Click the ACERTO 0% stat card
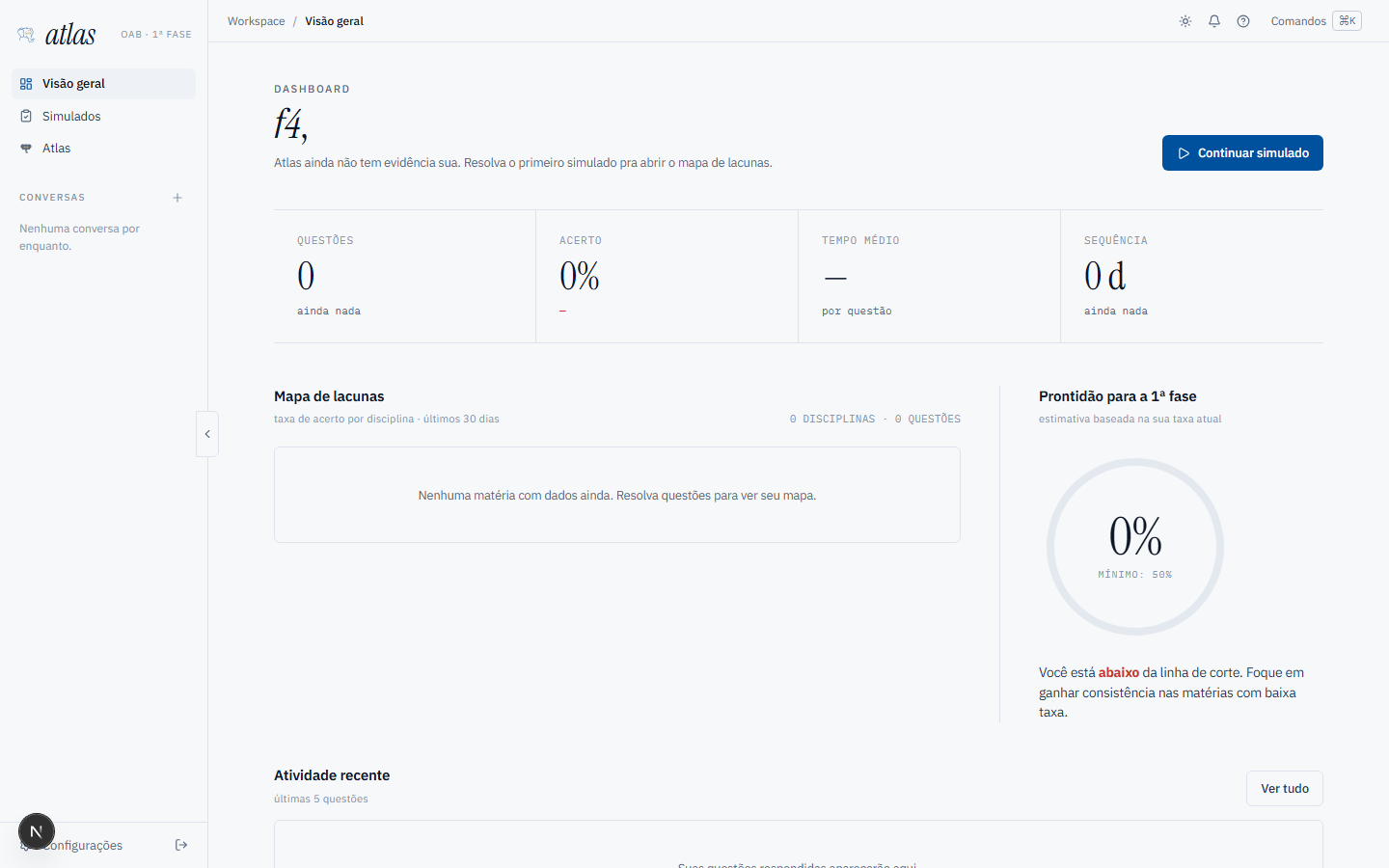The image size is (1389, 868). pyautogui.click(x=667, y=277)
